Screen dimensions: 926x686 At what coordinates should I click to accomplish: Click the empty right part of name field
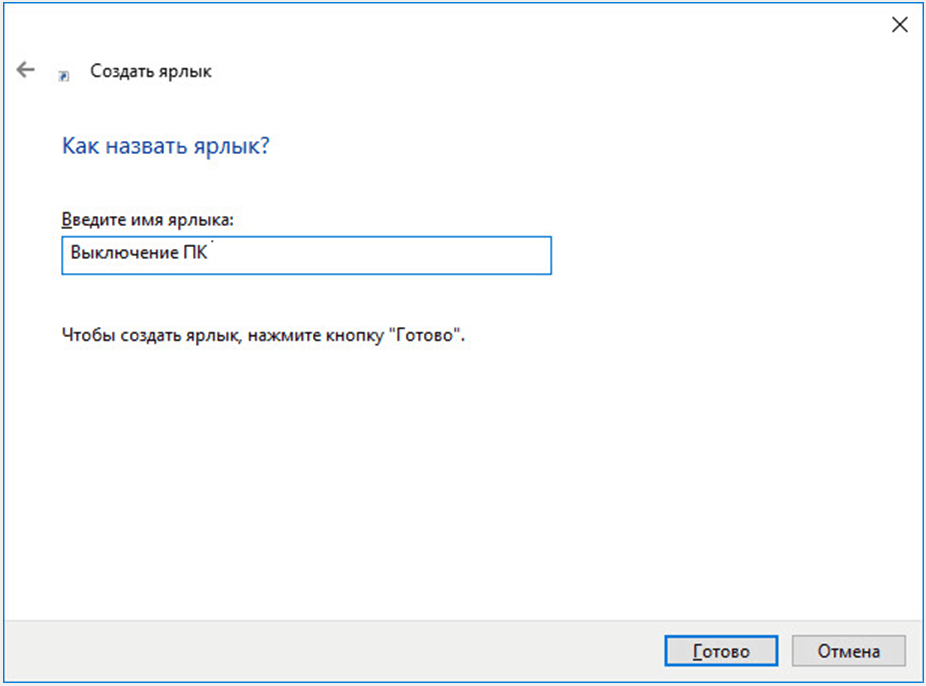[420, 255]
